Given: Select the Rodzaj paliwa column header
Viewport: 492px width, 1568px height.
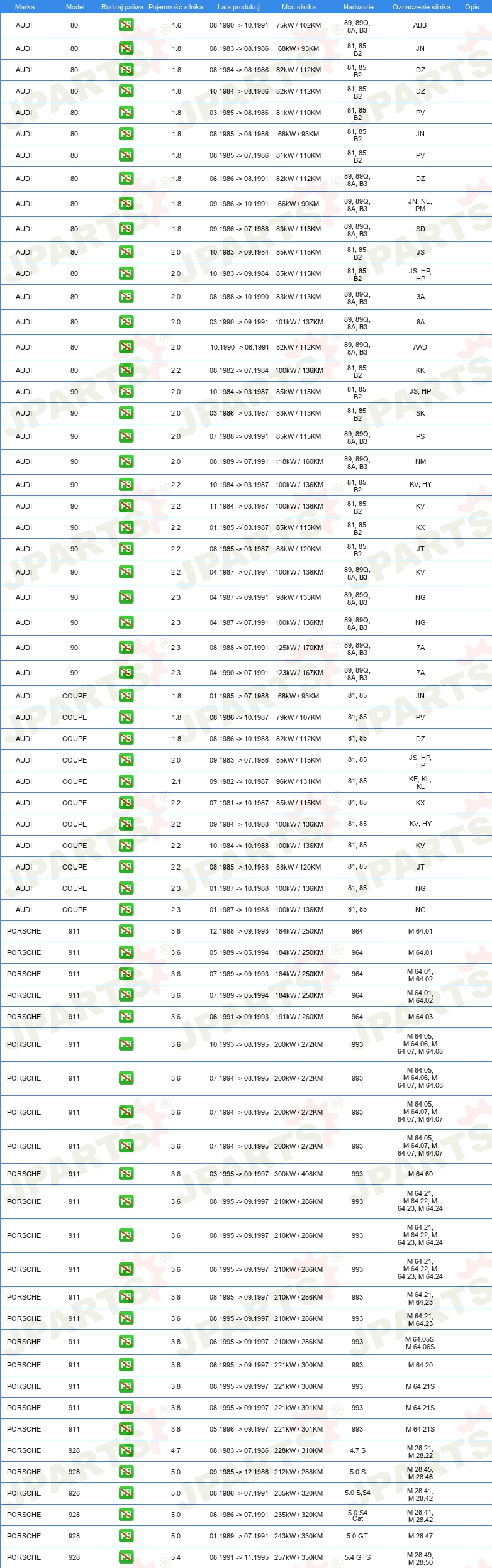Looking at the screenshot, I should 122,7.
